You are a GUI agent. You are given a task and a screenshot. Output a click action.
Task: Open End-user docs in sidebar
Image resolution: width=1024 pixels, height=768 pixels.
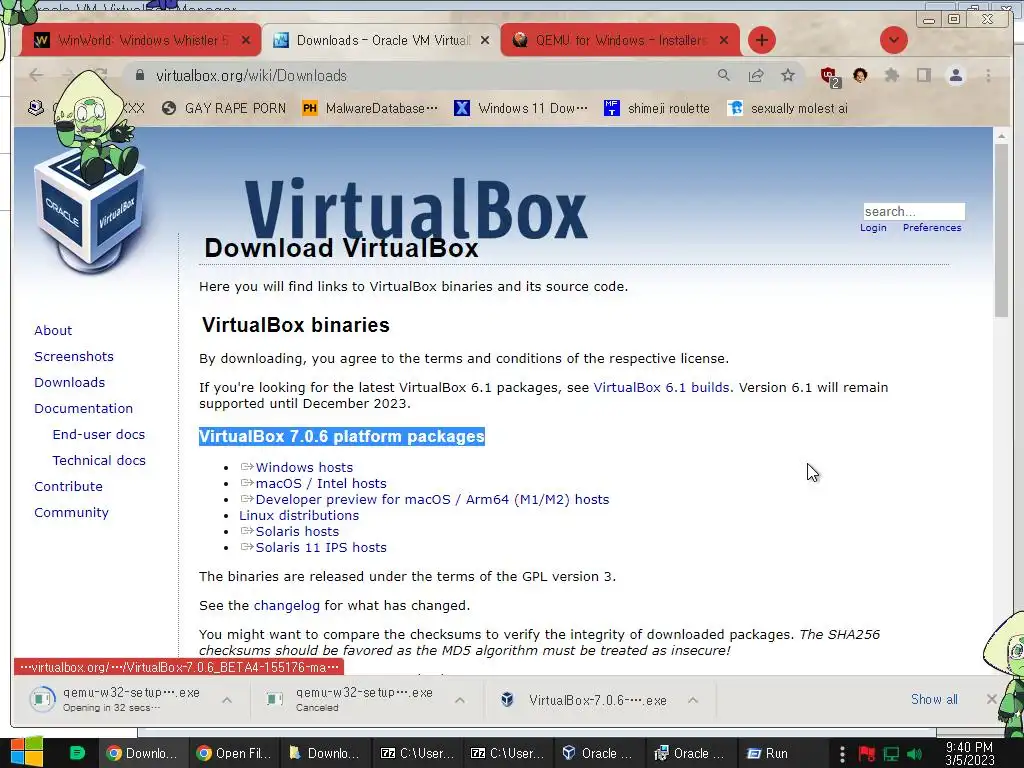pos(99,435)
